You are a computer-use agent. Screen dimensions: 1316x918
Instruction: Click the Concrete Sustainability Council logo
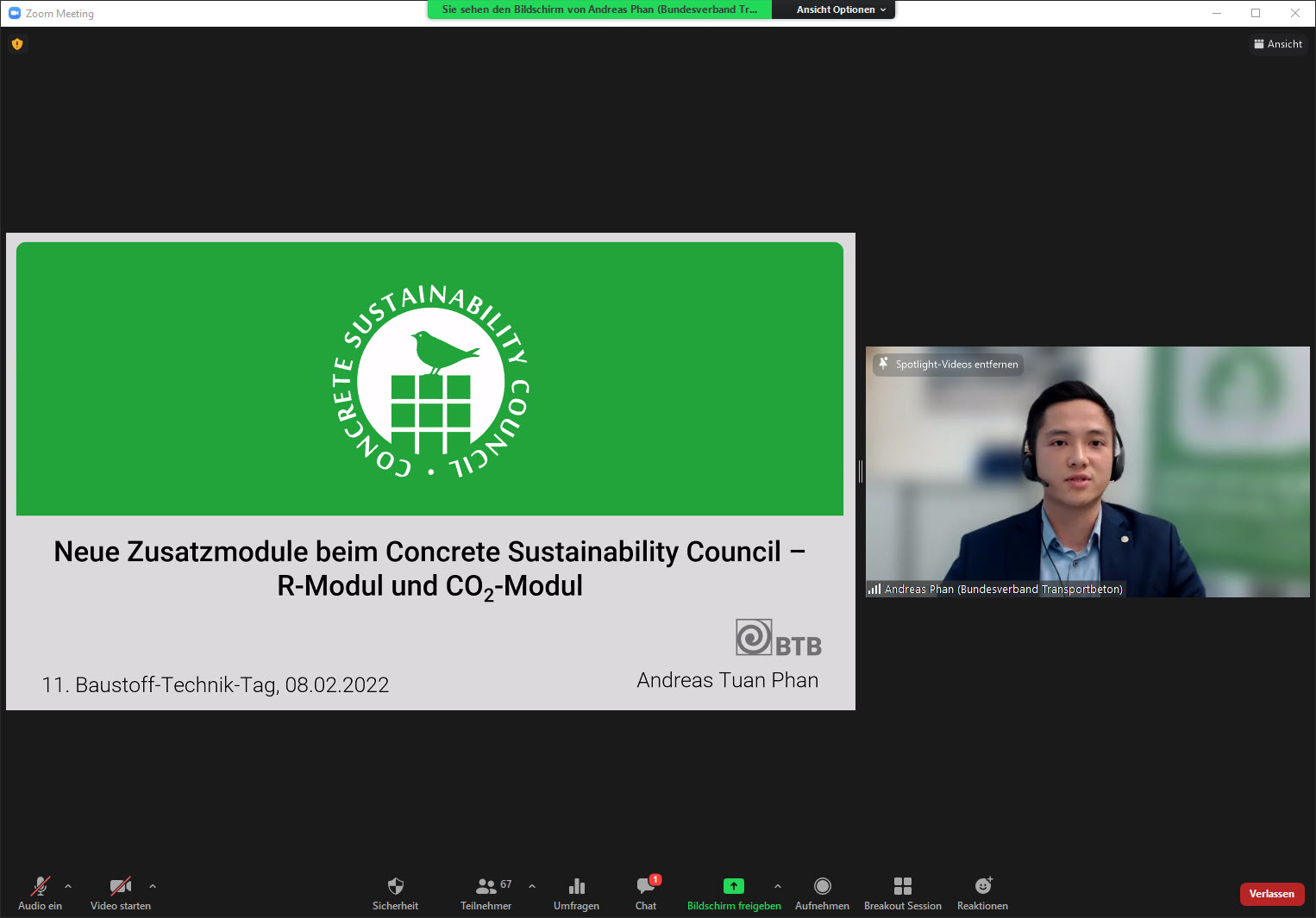click(x=430, y=380)
